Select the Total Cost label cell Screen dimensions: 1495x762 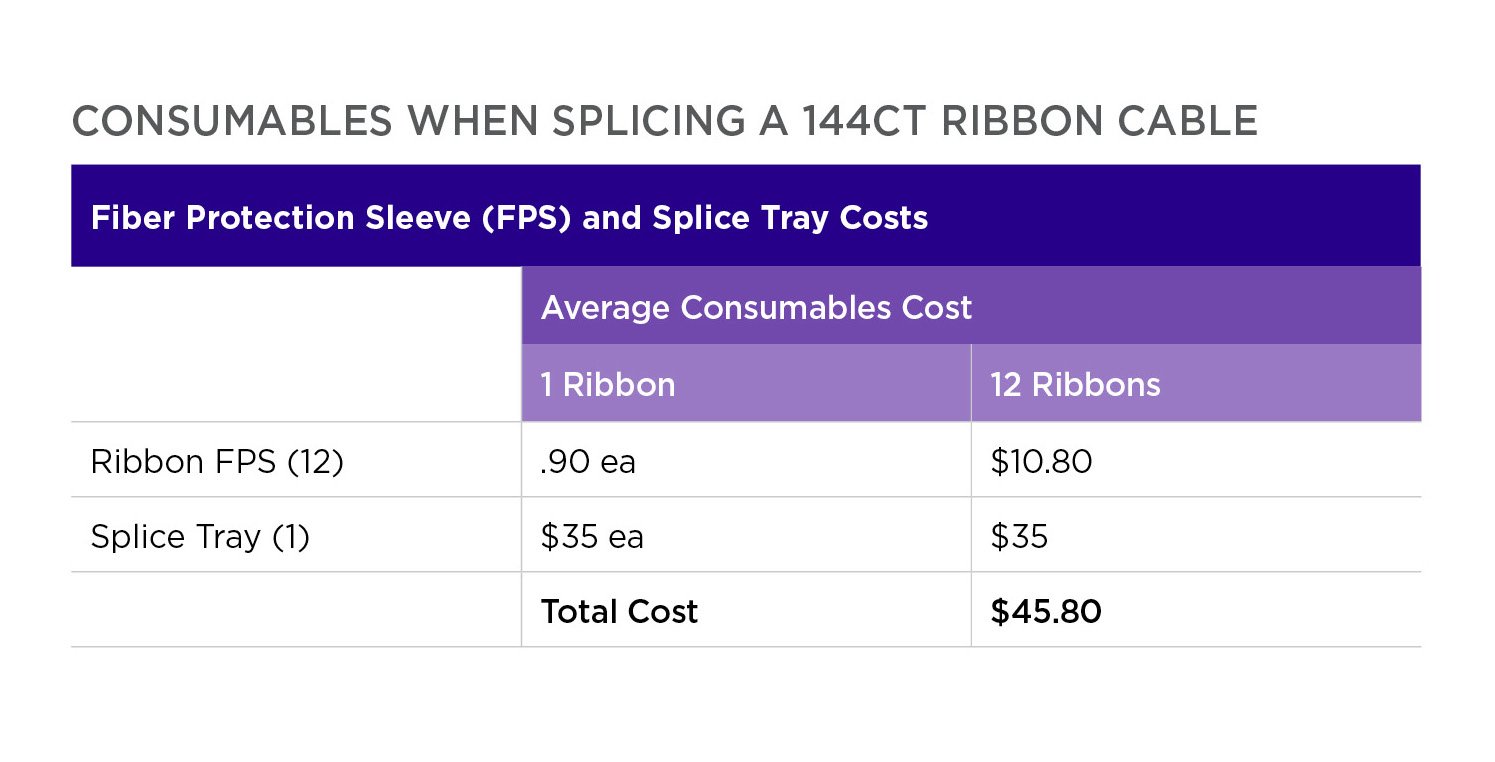point(746,610)
